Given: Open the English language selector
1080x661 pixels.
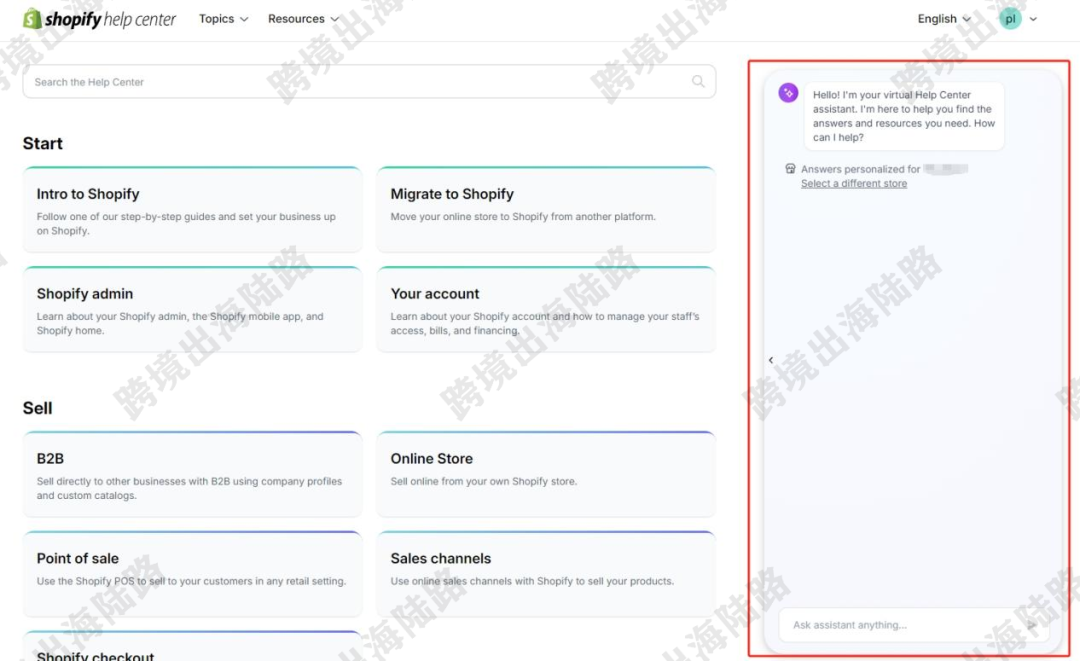Looking at the screenshot, I should (x=944, y=19).
